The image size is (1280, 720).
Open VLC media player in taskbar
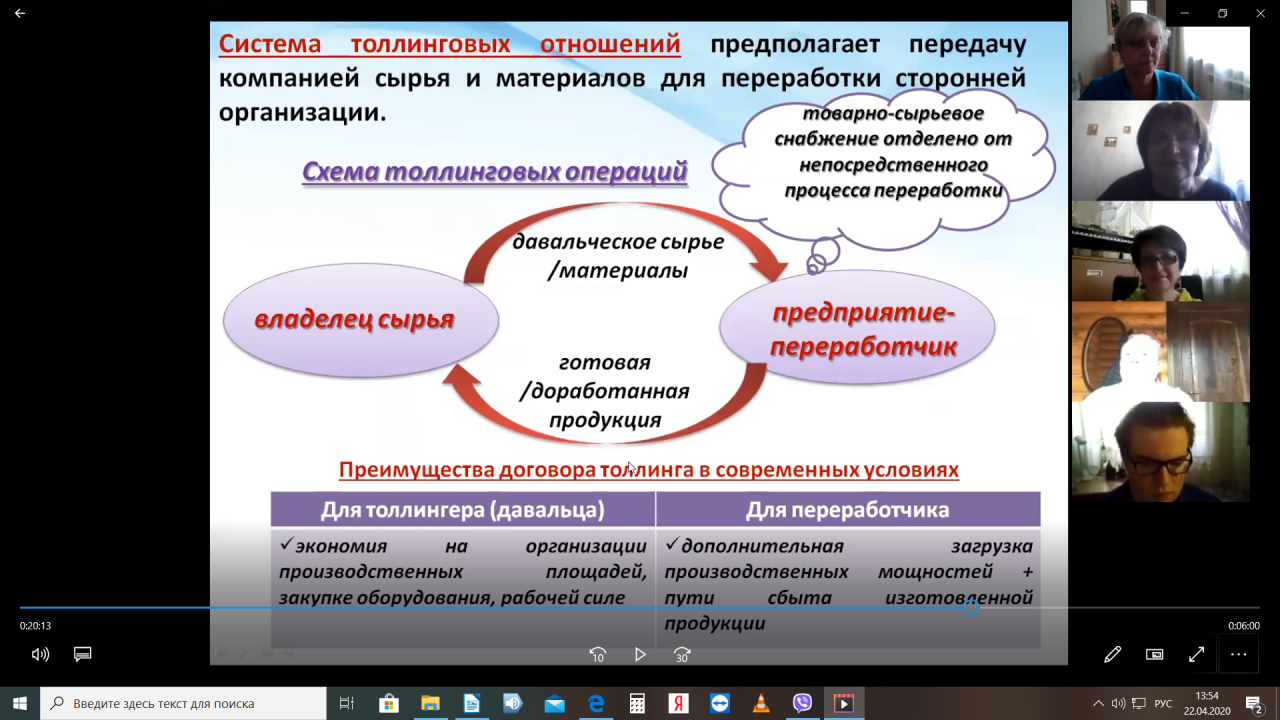pyautogui.click(x=760, y=703)
